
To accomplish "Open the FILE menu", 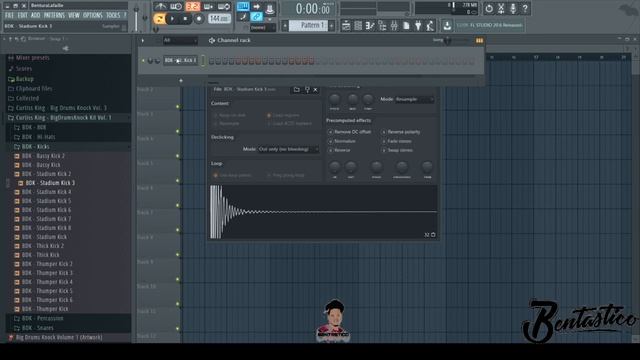I will pos(9,15).
